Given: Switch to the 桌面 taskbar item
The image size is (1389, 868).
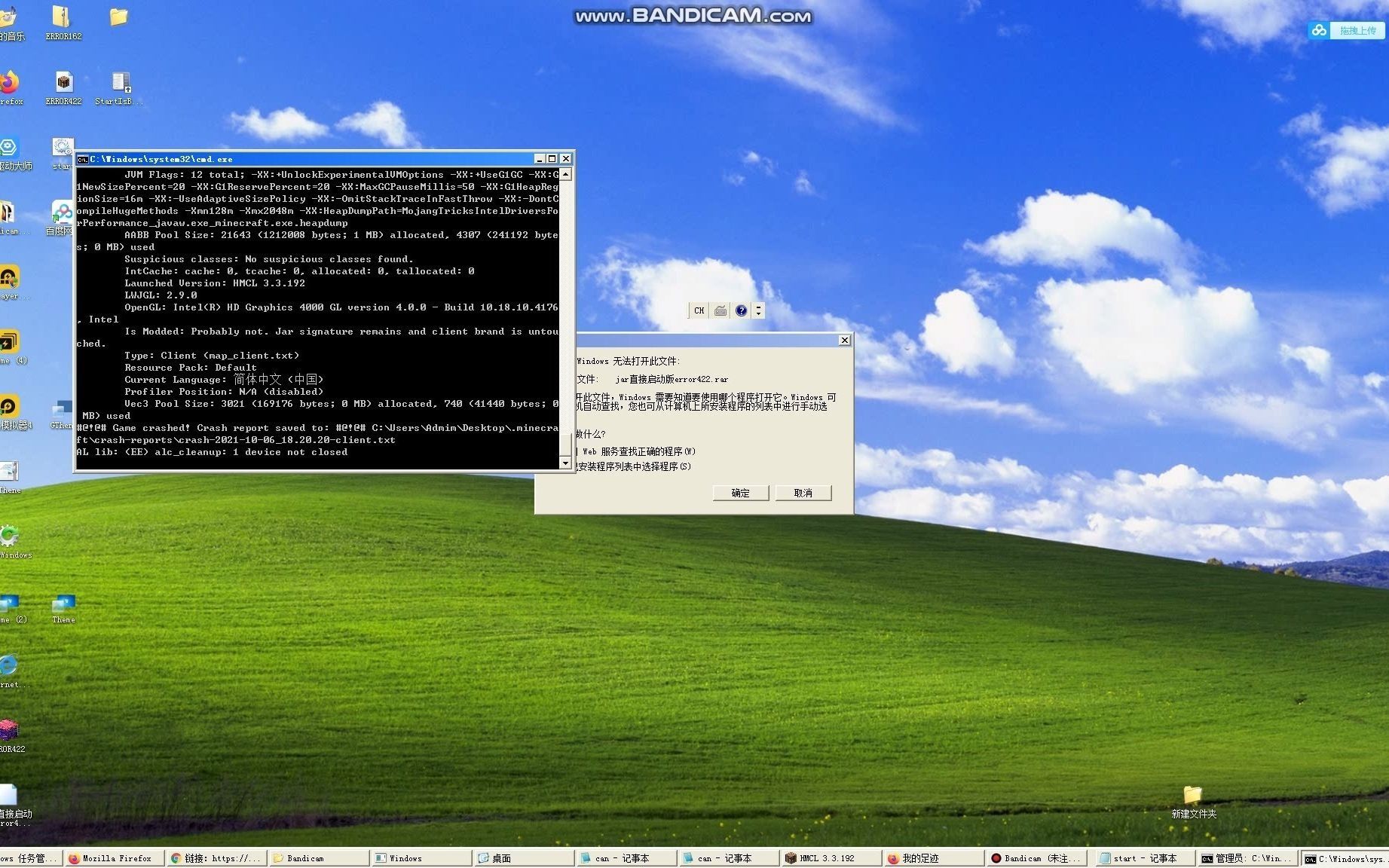Looking at the screenshot, I should coord(524,858).
